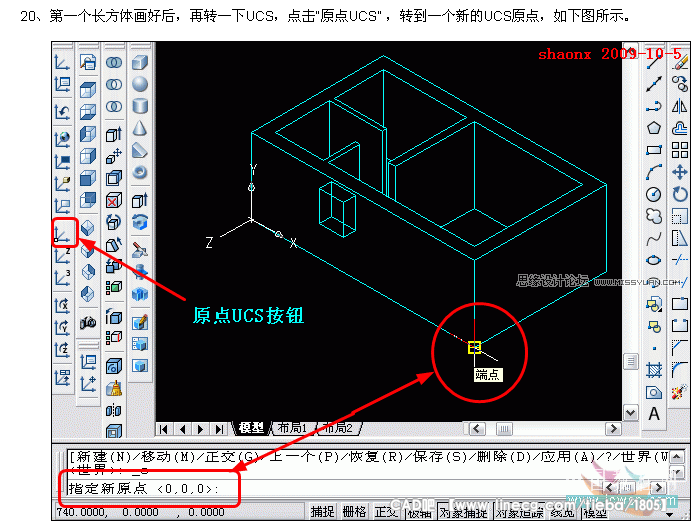696x522 pixels.
Task: Toggle the 捕捉 snap status button
Action: pos(322,512)
